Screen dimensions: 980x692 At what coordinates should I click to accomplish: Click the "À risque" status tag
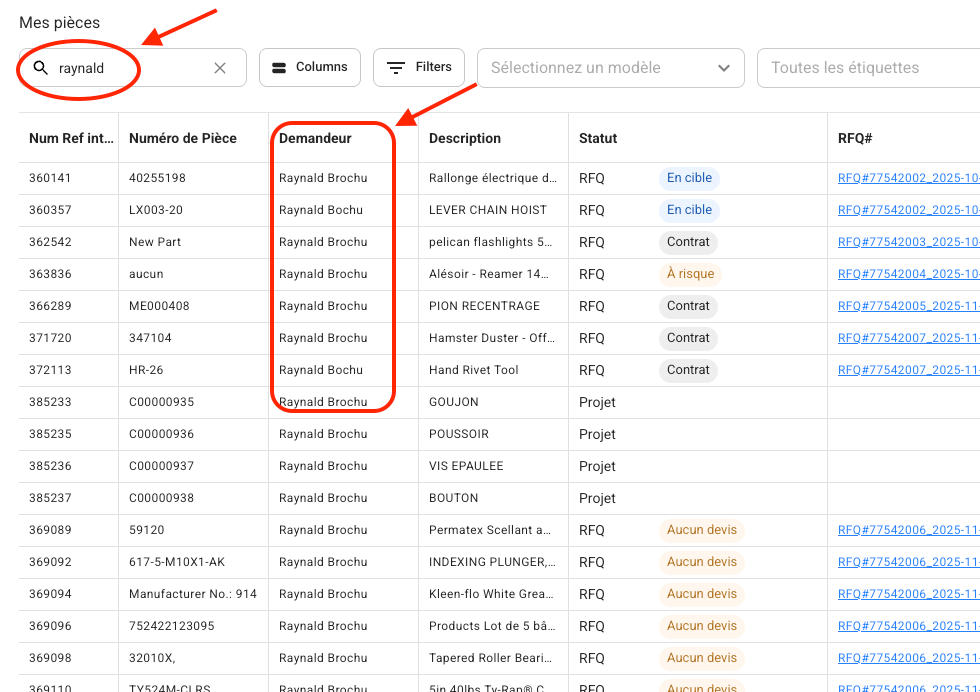click(x=689, y=274)
